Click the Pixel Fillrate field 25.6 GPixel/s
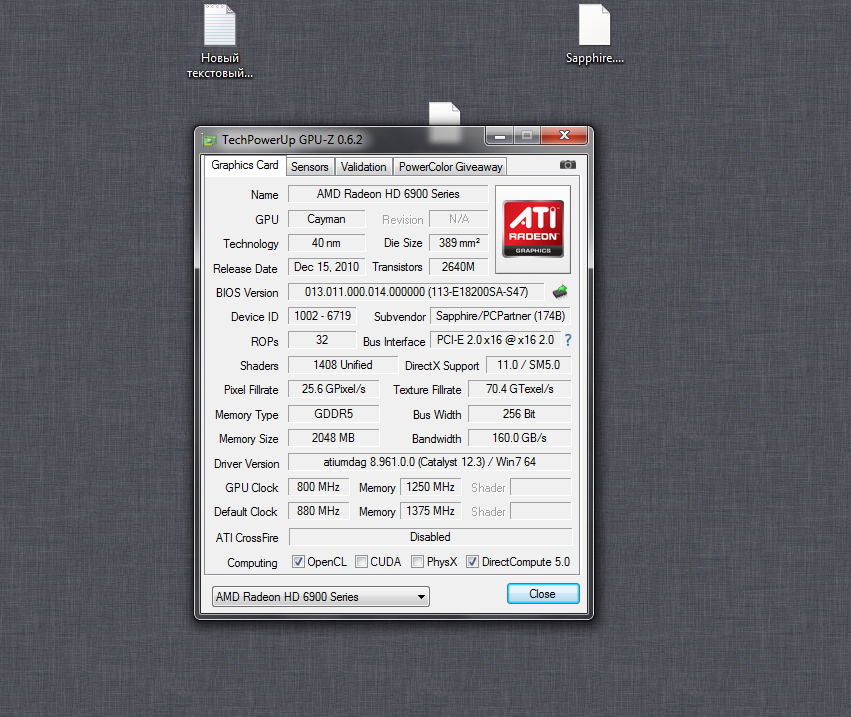The height and width of the screenshot is (717, 851). click(334, 389)
